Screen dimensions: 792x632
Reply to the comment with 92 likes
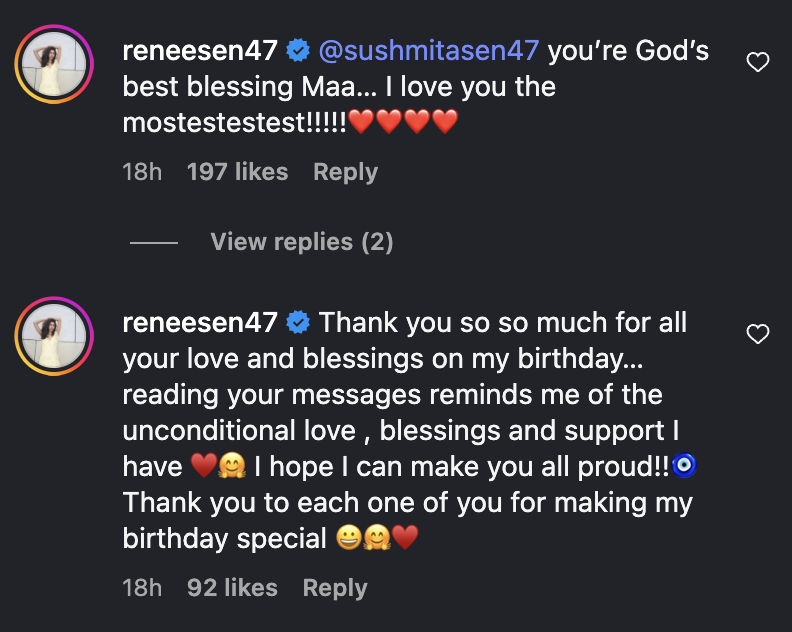(x=335, y=588)
